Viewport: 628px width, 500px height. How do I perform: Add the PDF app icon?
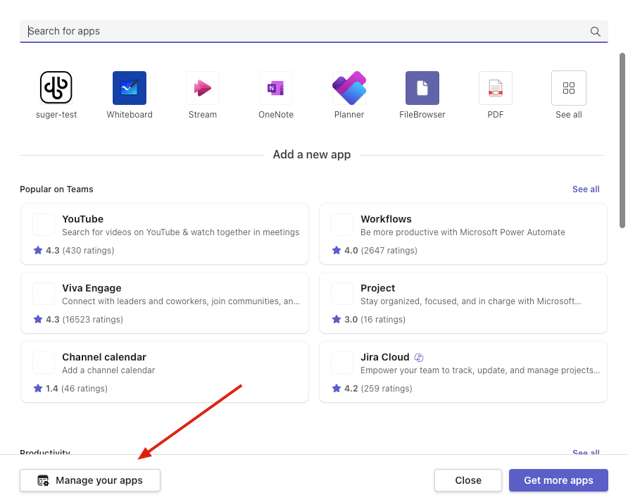[x=495, y=88]
